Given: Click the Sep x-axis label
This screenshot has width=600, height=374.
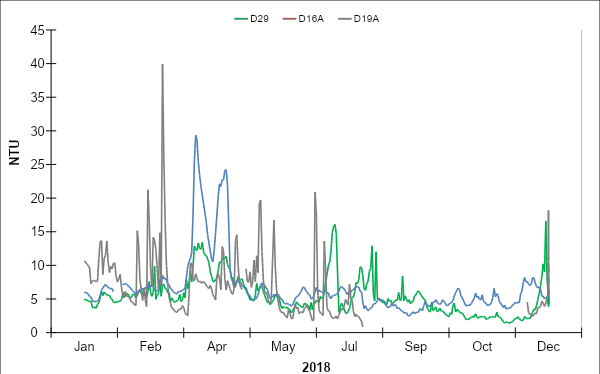Looking at the screenshot, I should point(416,347).
